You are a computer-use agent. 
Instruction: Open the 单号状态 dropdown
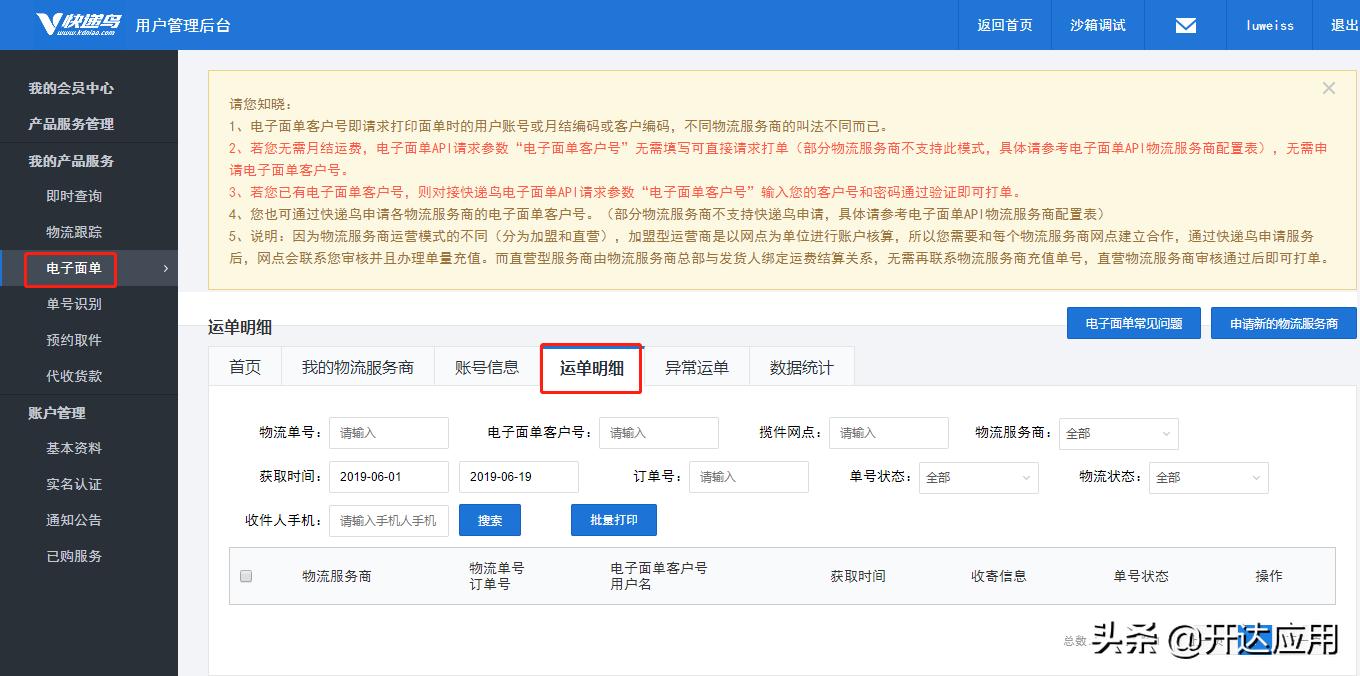[978, 478]
